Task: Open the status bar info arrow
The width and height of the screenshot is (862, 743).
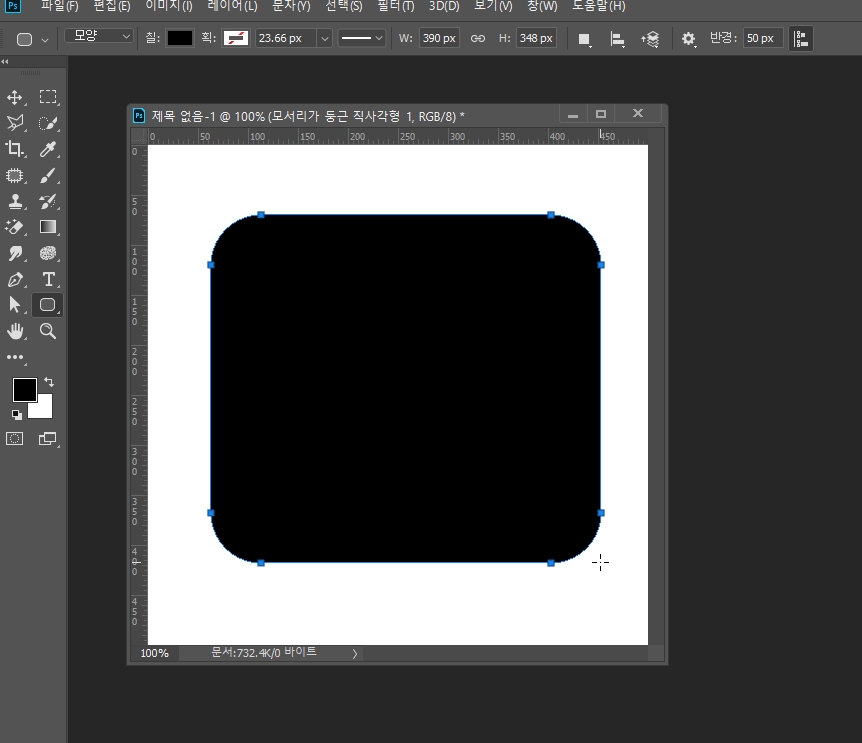Action: pos(355,653)
